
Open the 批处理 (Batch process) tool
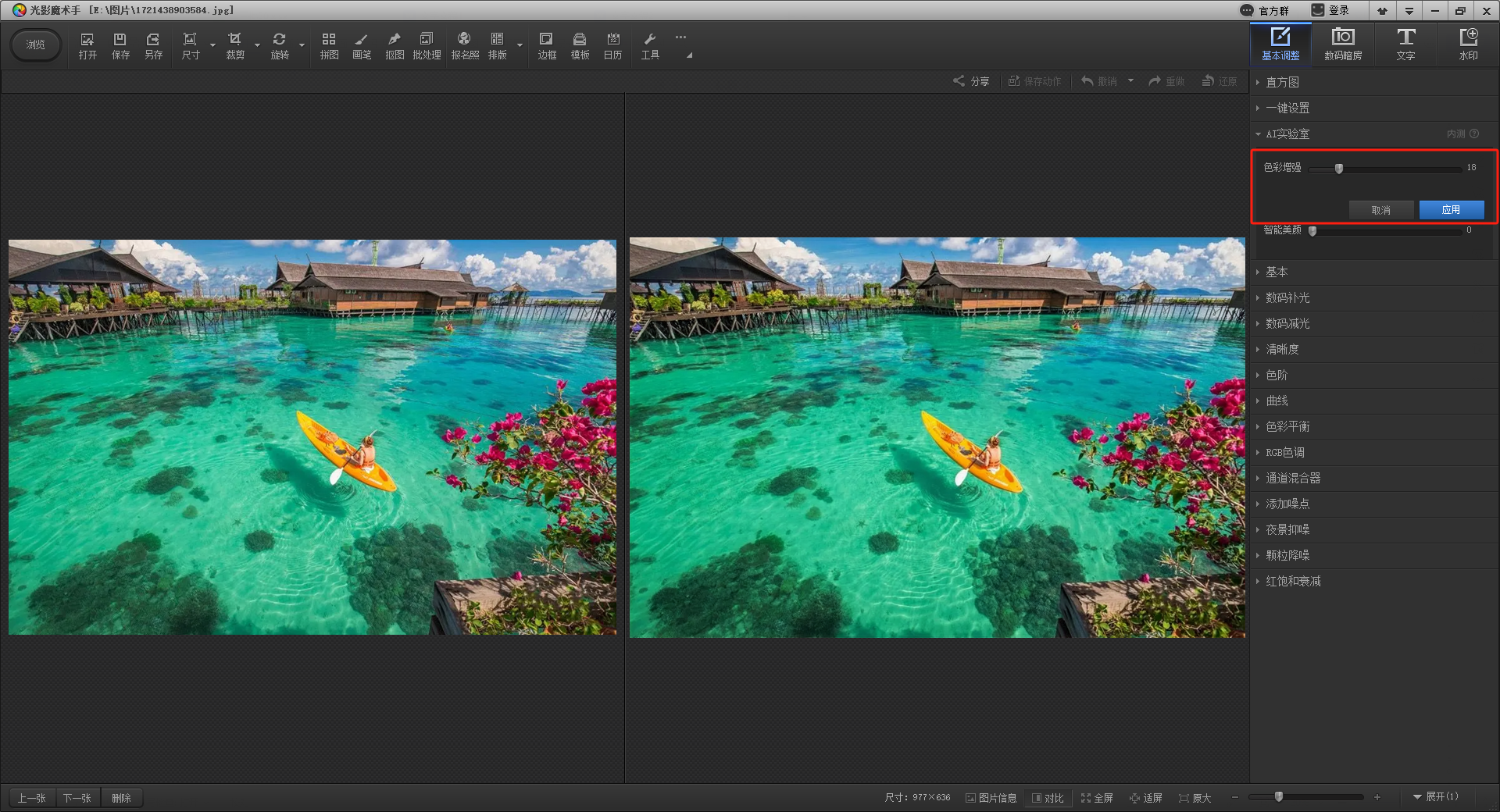(x=427, y=45)
